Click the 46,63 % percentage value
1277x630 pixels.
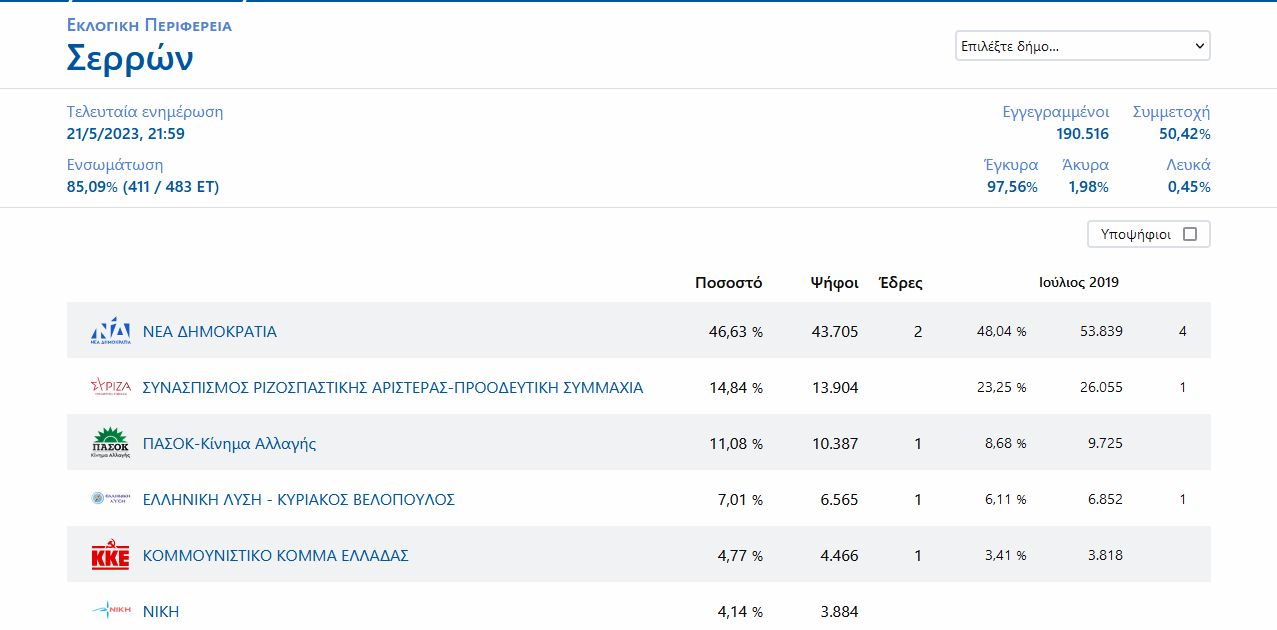coord(736,332)
